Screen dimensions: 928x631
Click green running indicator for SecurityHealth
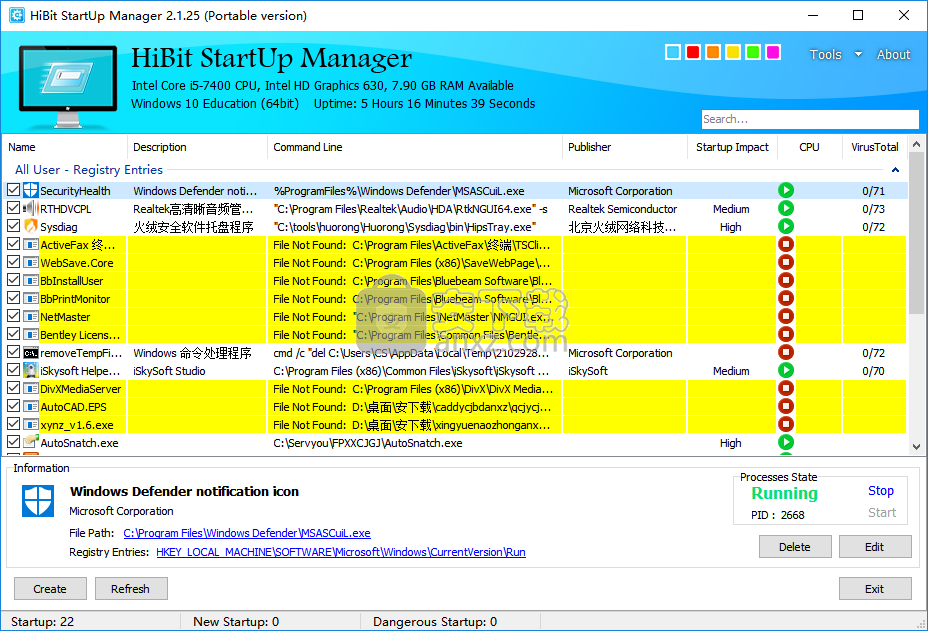tap(786, 190)
